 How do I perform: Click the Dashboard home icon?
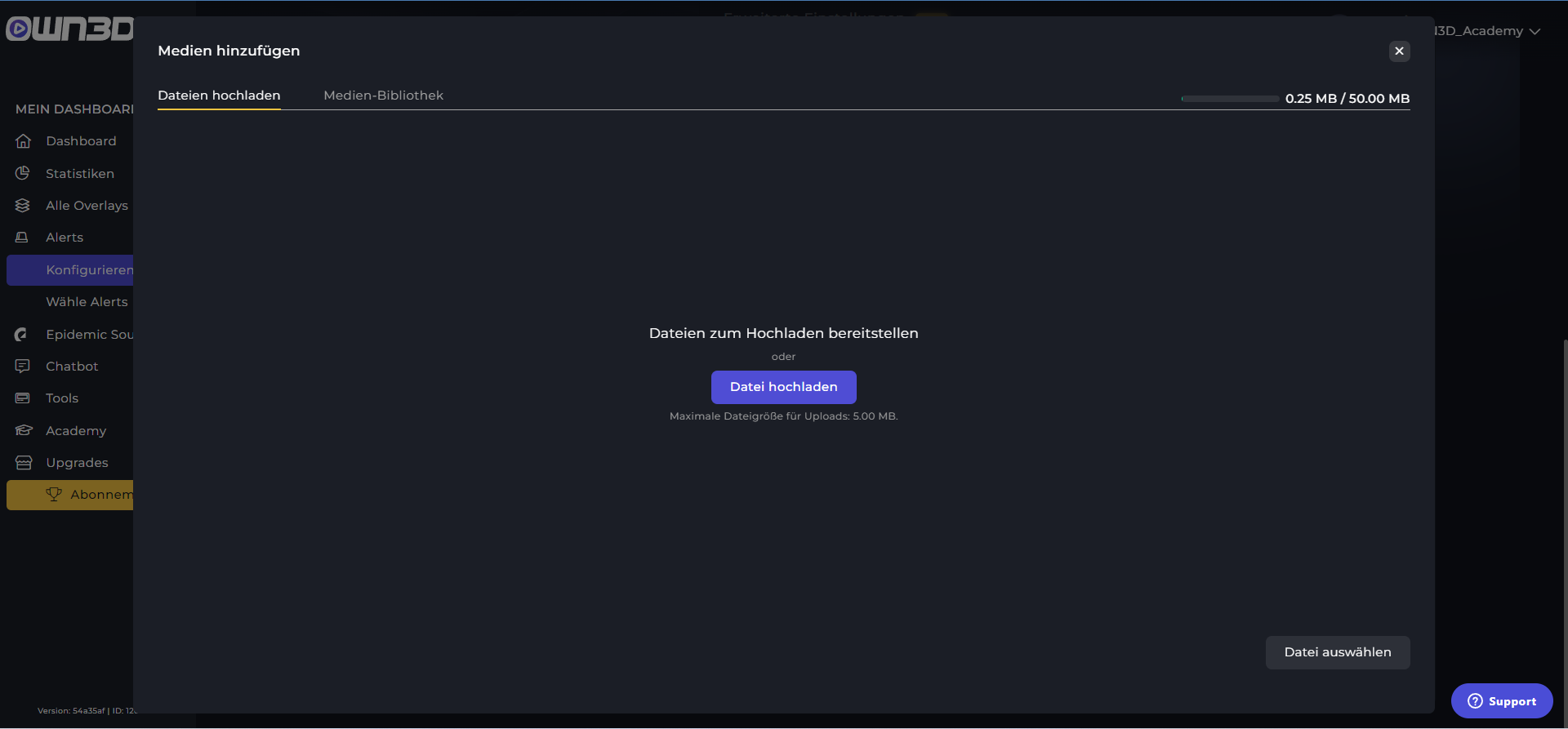(23, 141)
